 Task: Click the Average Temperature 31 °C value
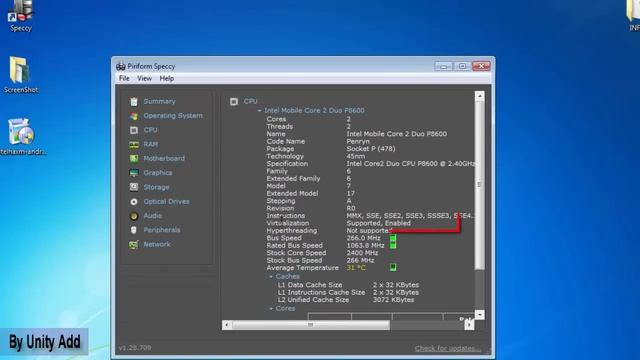(x=356, y=268)
